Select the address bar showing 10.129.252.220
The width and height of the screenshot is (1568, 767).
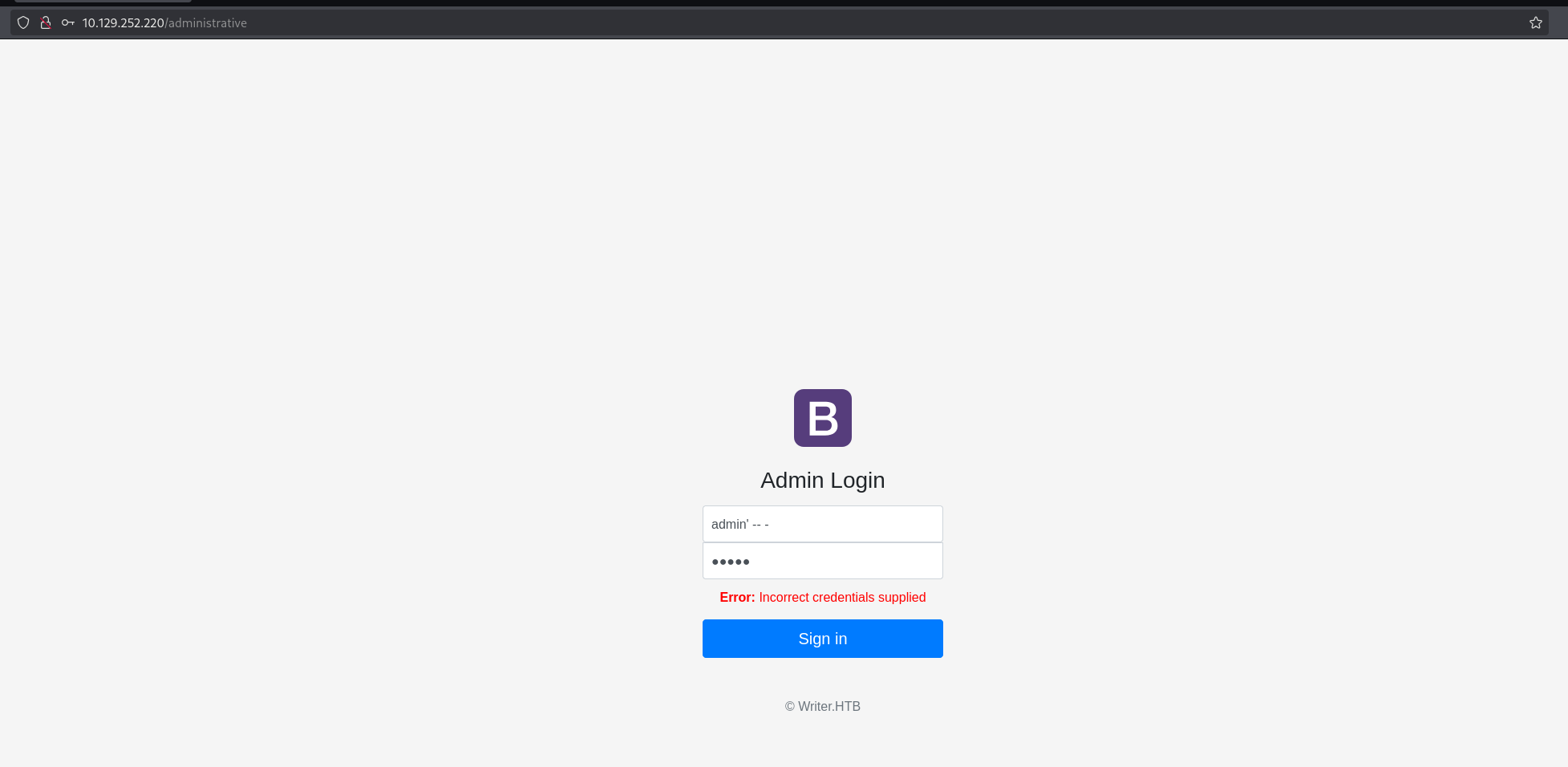click(123, 23)
